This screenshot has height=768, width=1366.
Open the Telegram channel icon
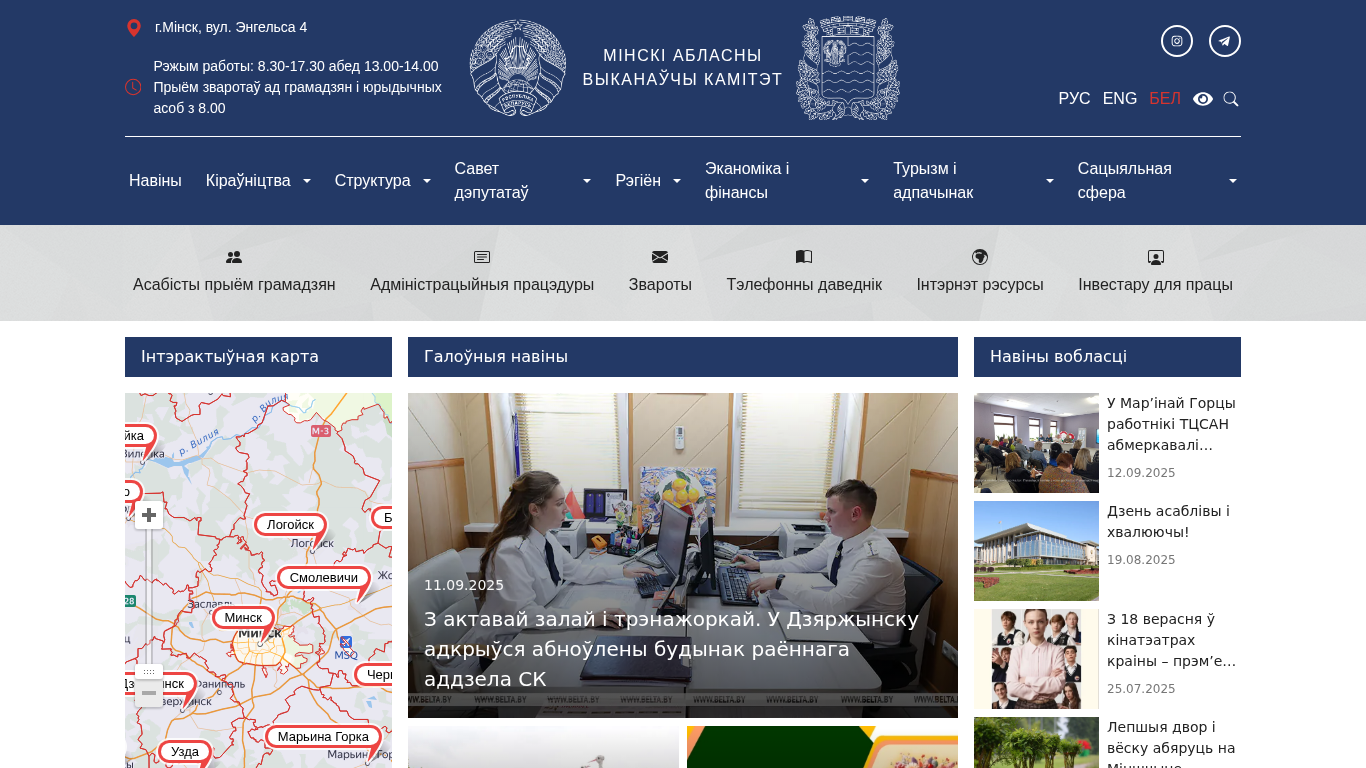1225,41
